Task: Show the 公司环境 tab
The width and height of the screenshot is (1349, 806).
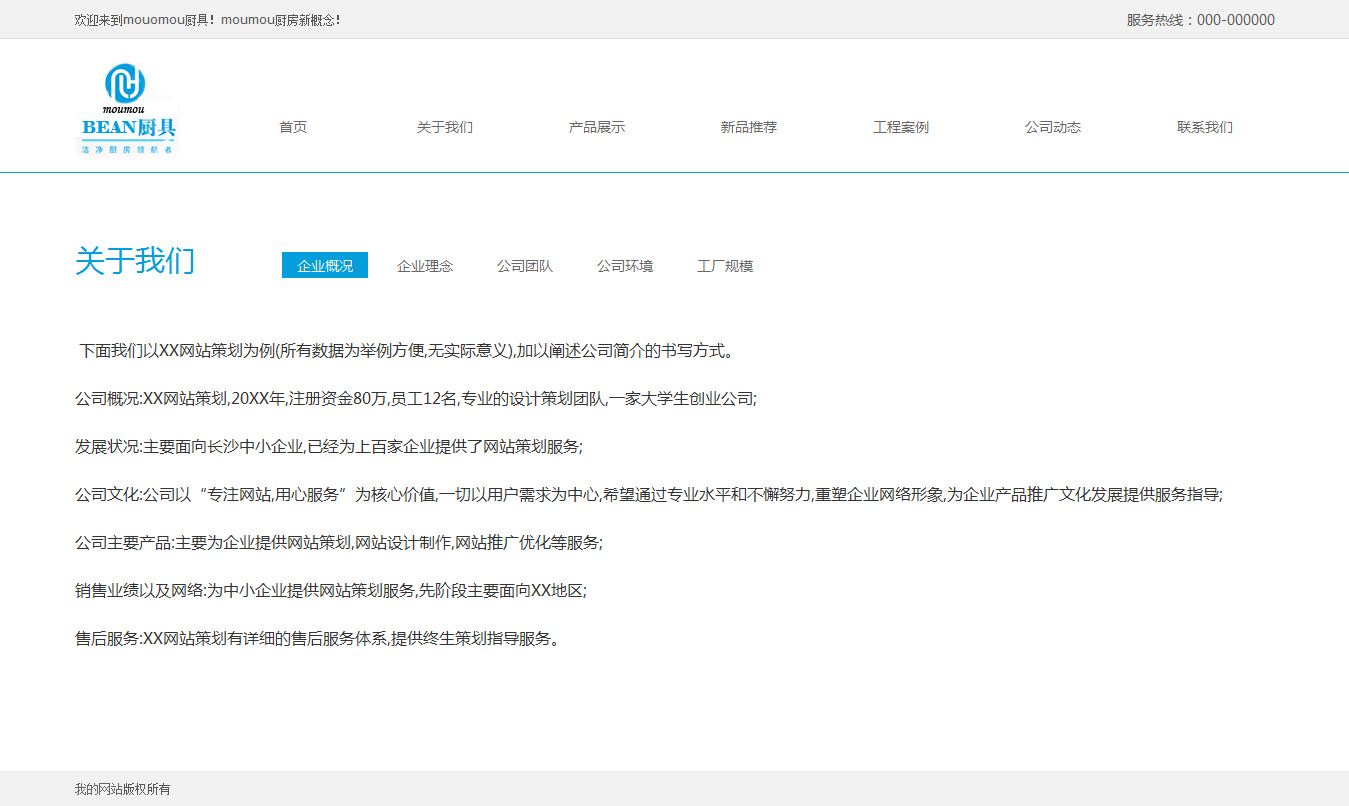Action: tap(625, 266)
